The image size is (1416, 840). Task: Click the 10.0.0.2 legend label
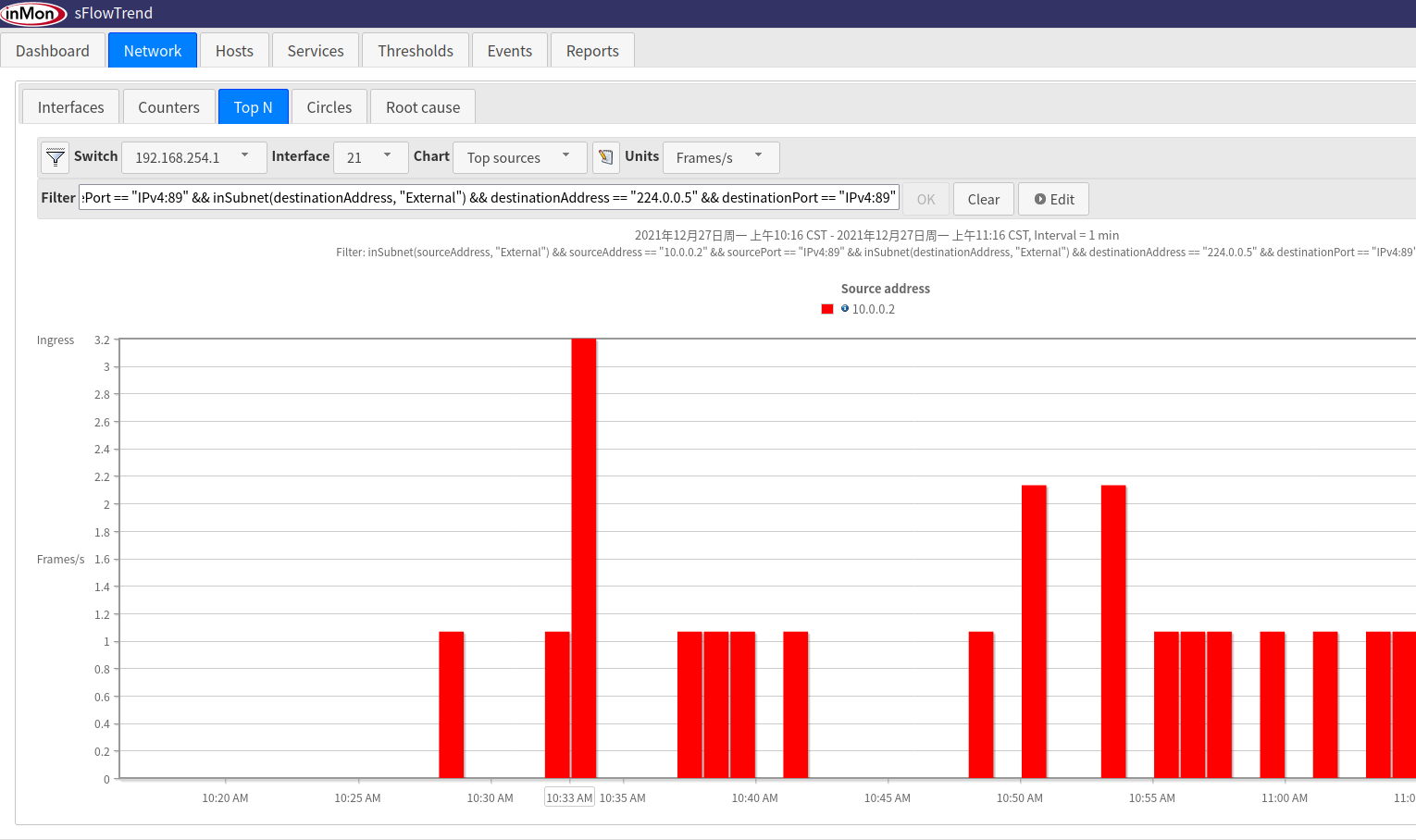[x=874, y=309]
